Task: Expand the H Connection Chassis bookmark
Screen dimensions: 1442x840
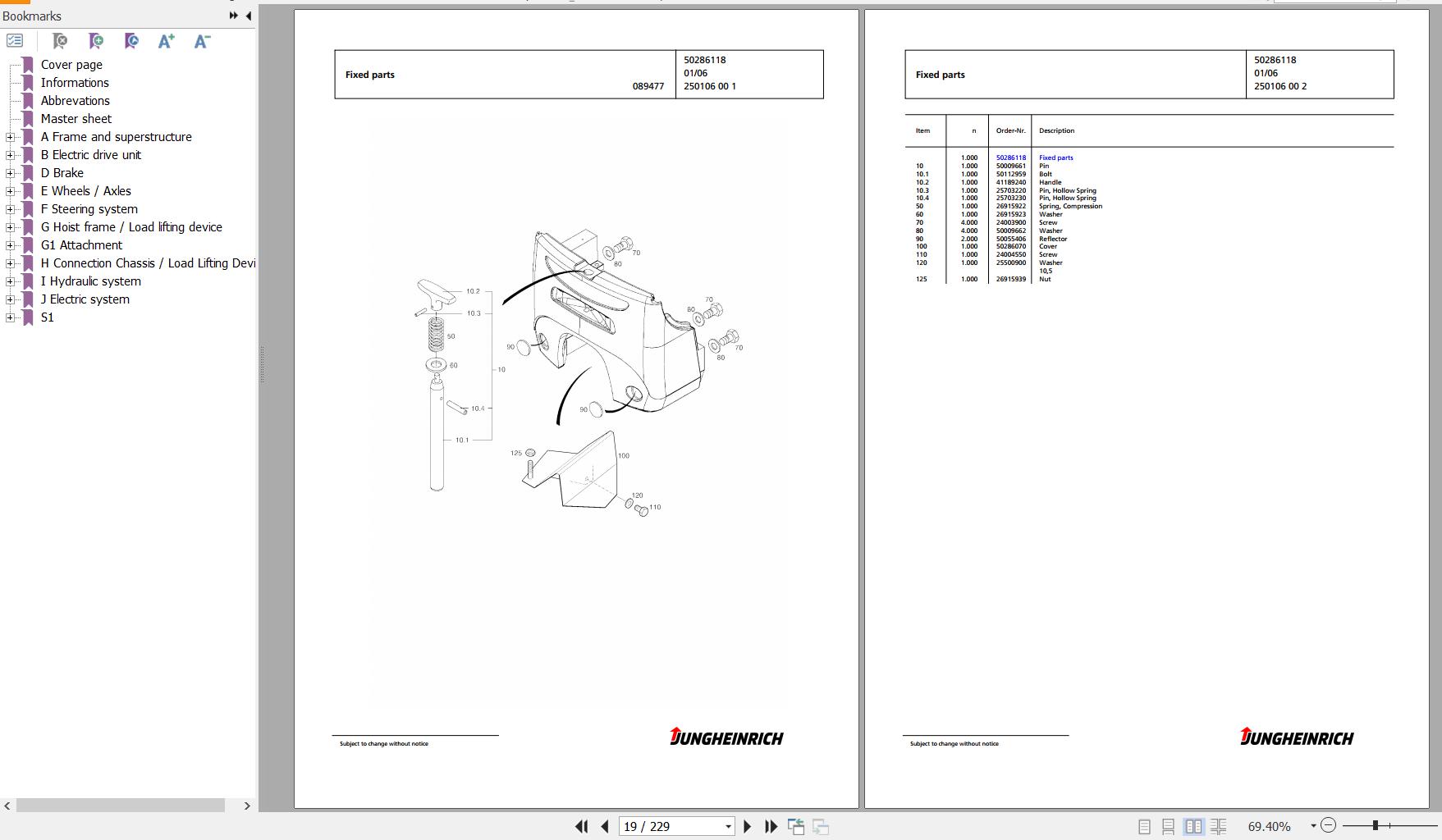Action: tap(10, 263)
